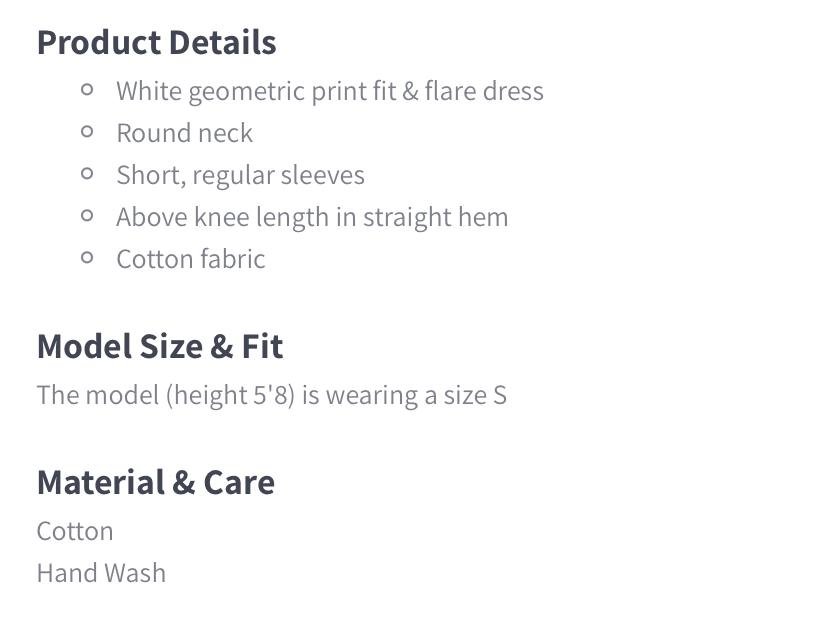The image size is (828, 623).
Task: Select the Hand Wash care instruction
Action: (x=101, y=573)
